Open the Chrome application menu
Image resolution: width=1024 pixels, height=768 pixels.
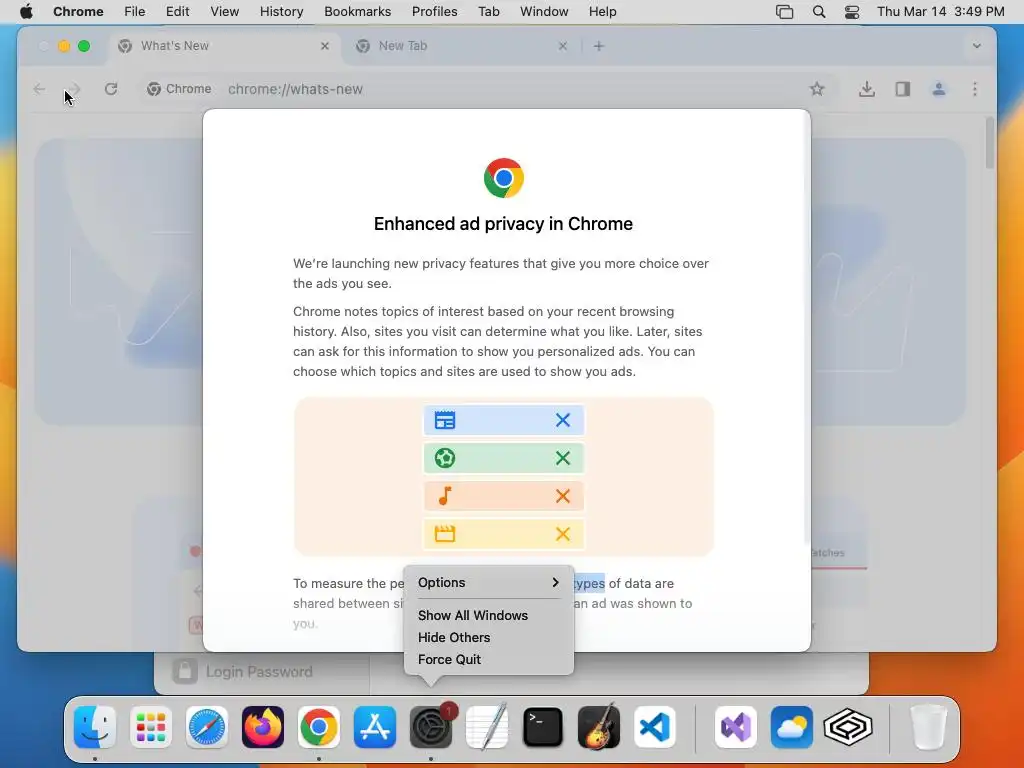(78, 12)
